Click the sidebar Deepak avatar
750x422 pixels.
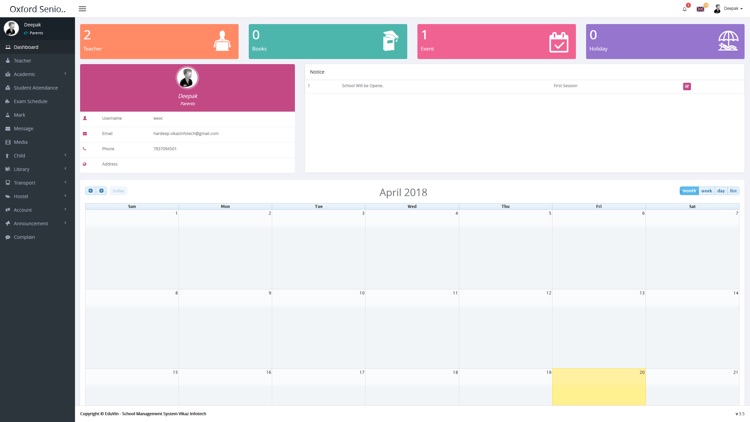pyautogui.click(x=11, y=28)
